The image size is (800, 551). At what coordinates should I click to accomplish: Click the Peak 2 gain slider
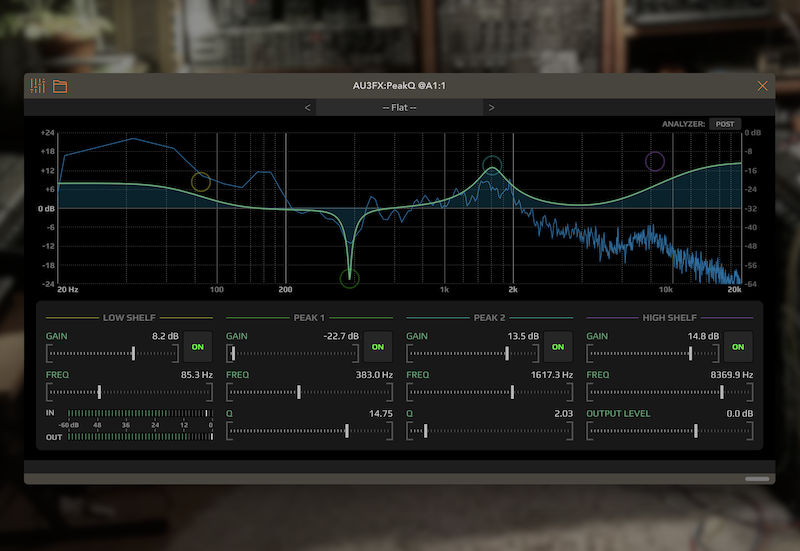point(472,353)
